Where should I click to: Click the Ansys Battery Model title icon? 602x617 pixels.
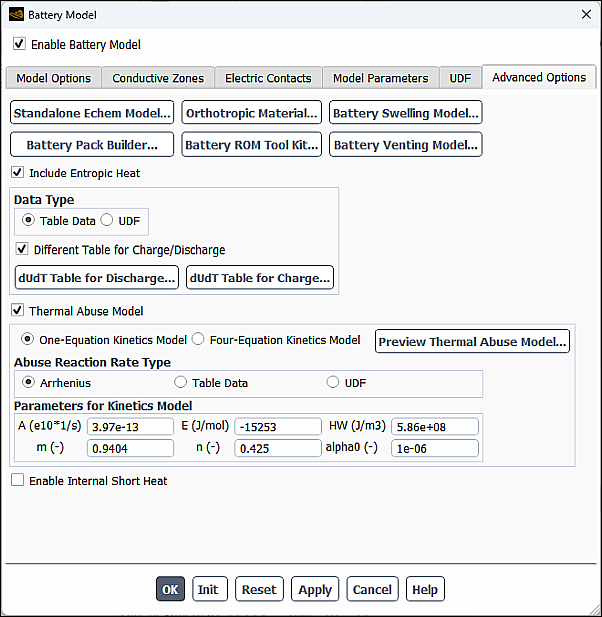17,15
